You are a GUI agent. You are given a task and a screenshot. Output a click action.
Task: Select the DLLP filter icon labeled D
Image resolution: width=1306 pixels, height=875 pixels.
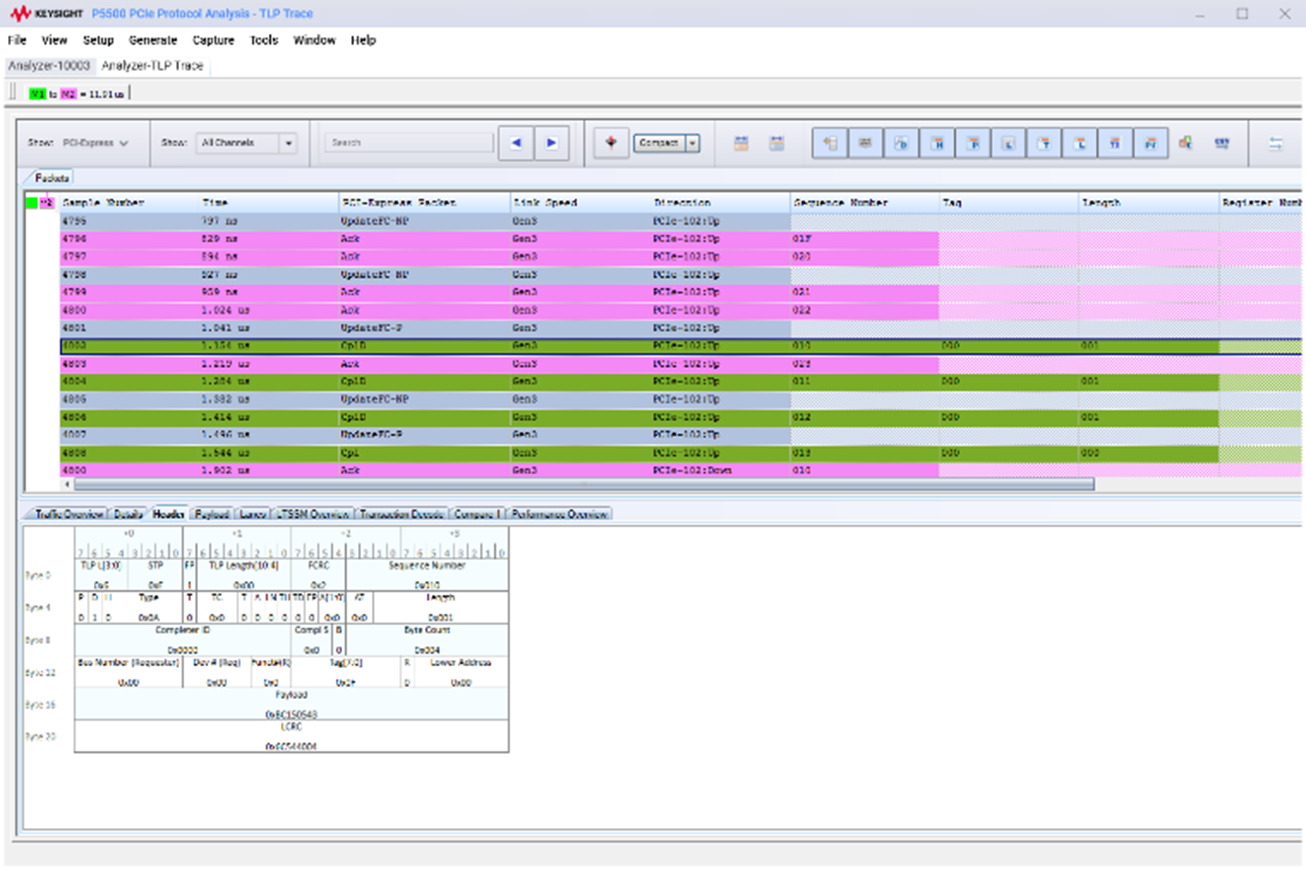point(902,142)
